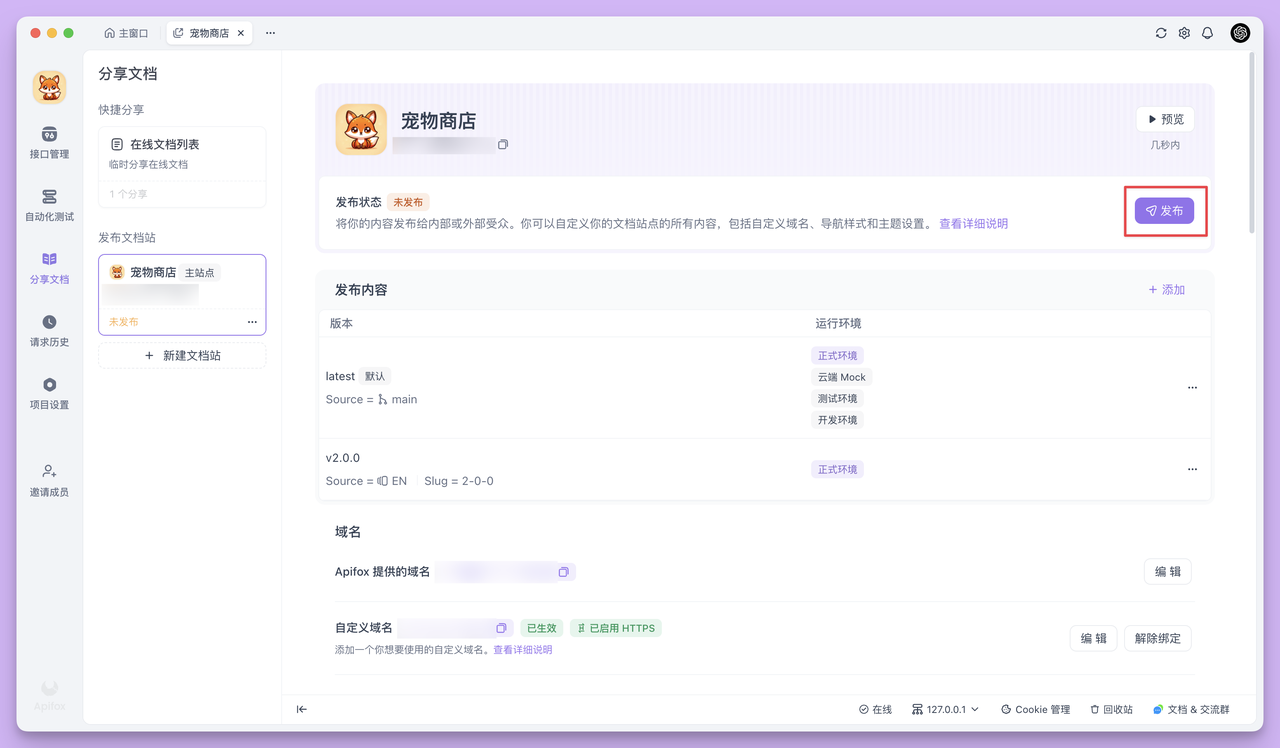Open notifications bell icon
The height and width of the screenshot is (748, 1280).
[1207, 33]
